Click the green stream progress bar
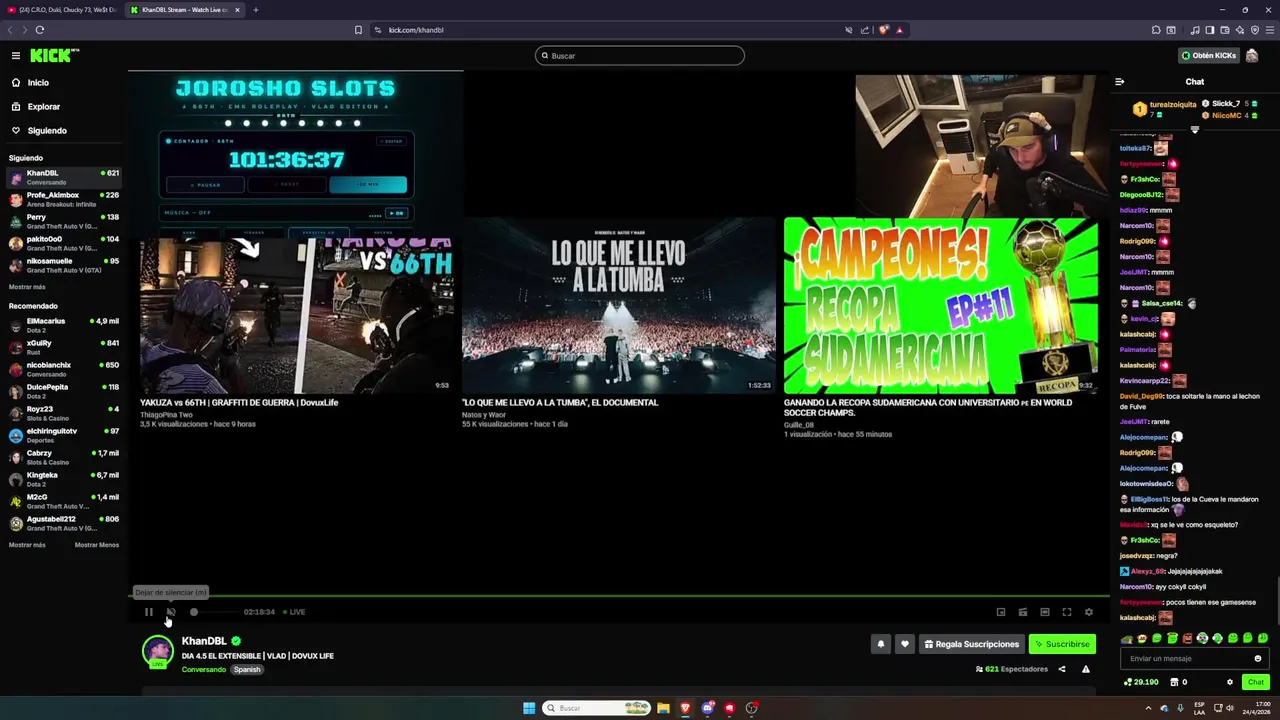Image resolution: width=1280 pixels, height=720 pixels. click(619, 597)
